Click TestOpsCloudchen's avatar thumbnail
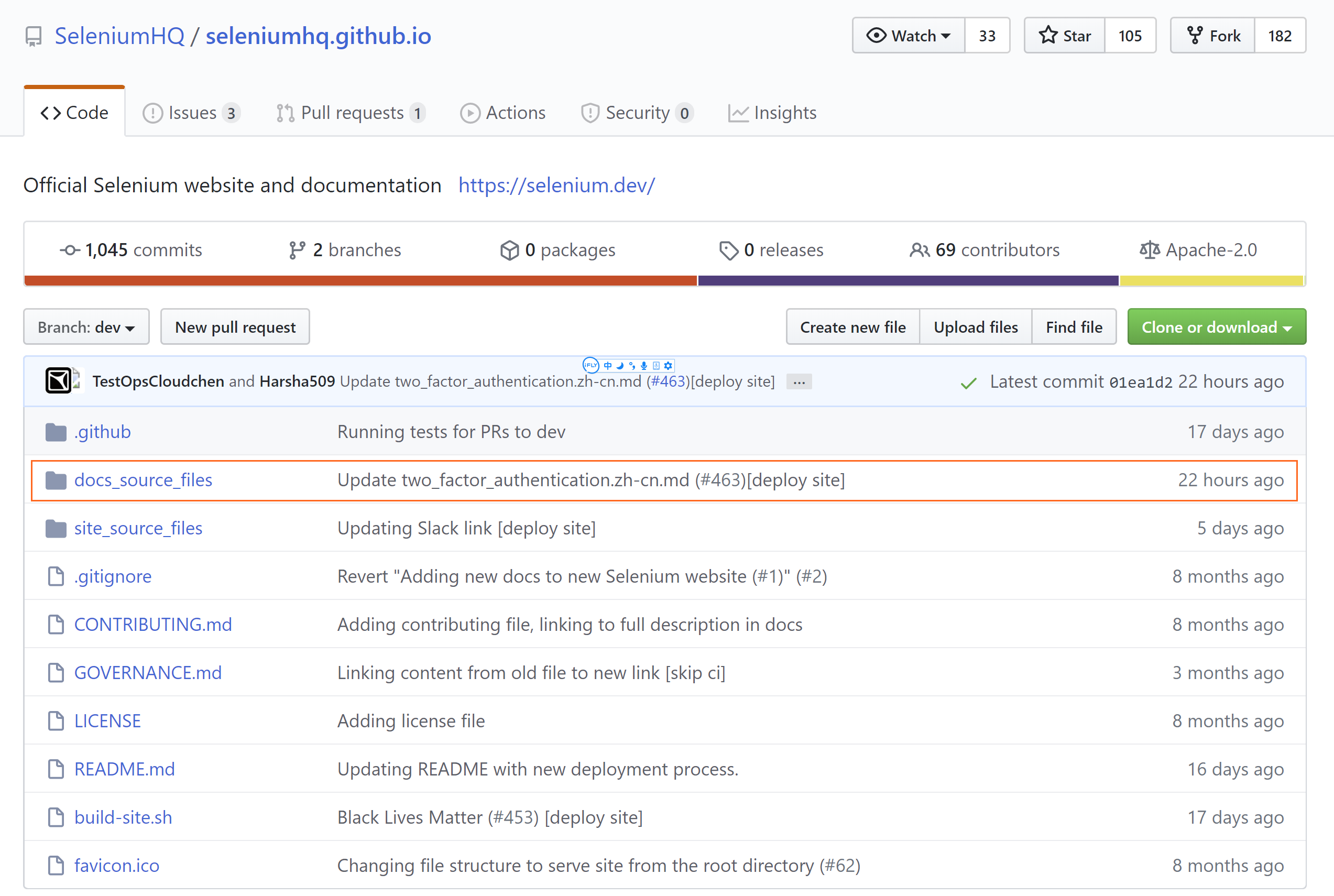Image resolution: width=1334 pixels, height=896 pixels. click(58, 381)
